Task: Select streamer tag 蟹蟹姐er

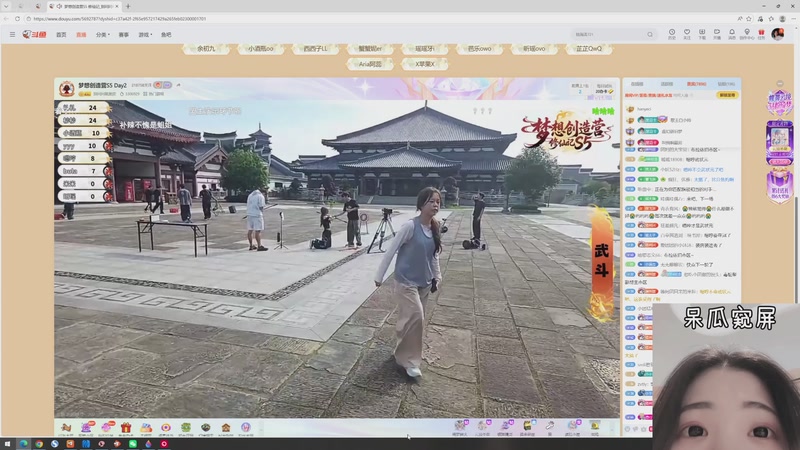Action: 370,49
